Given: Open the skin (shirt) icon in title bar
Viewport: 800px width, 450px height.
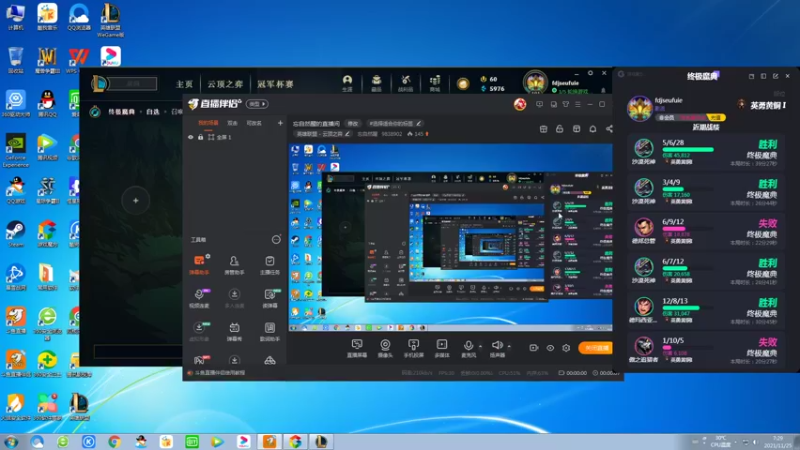Looking at the screenshot, I should click(566, 104).
